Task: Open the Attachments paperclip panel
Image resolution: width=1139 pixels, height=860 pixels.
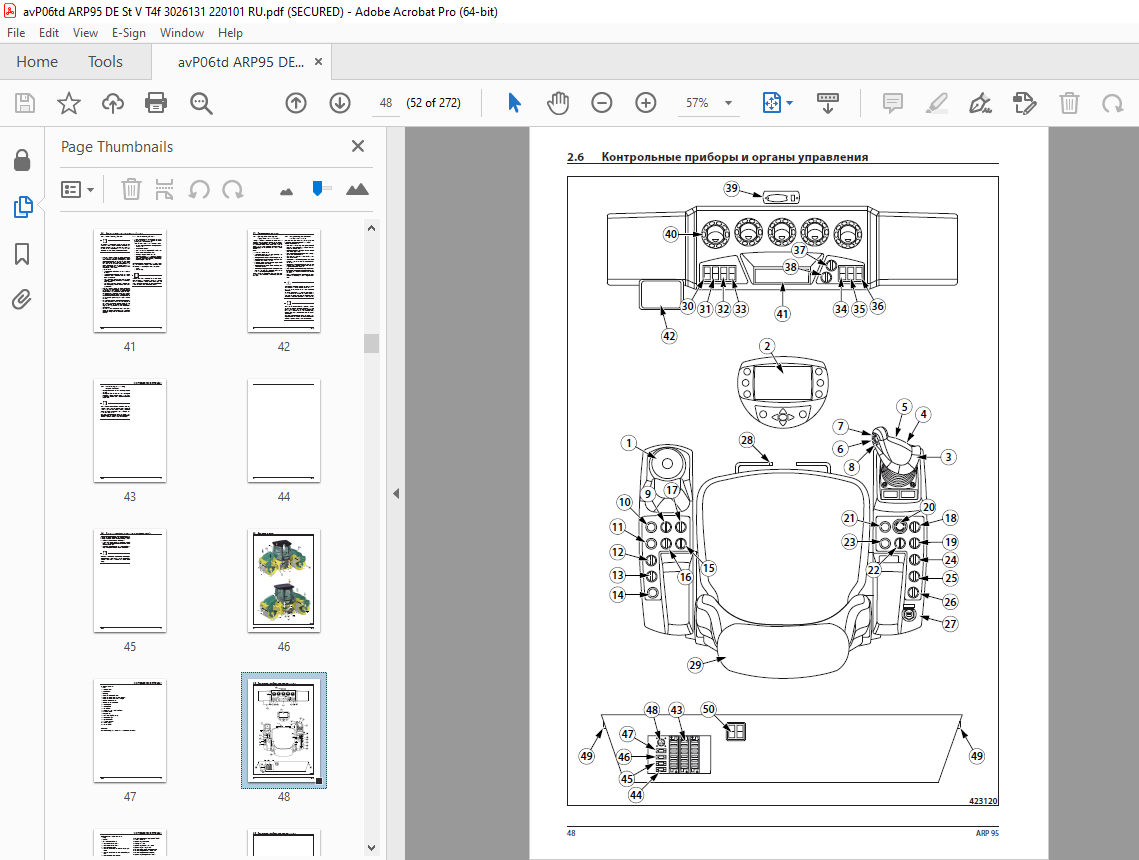Action: tap(23, 299)
